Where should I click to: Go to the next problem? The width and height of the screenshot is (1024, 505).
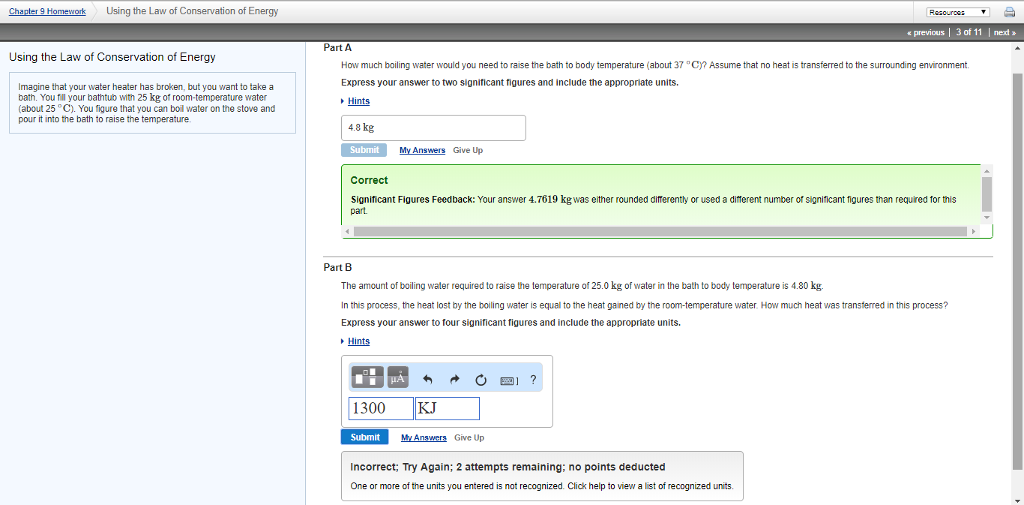tap(1003, 33)
